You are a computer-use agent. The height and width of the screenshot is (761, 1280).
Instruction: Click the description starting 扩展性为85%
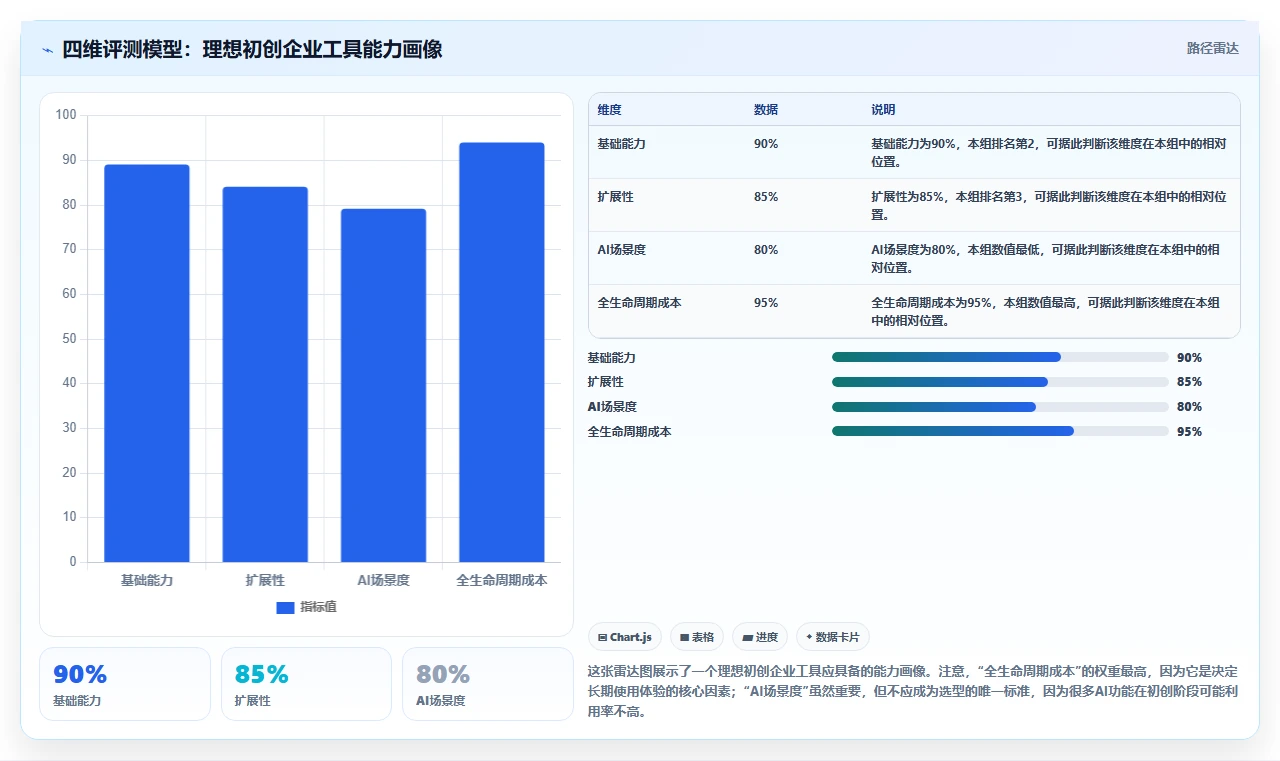pos(1049,205)
